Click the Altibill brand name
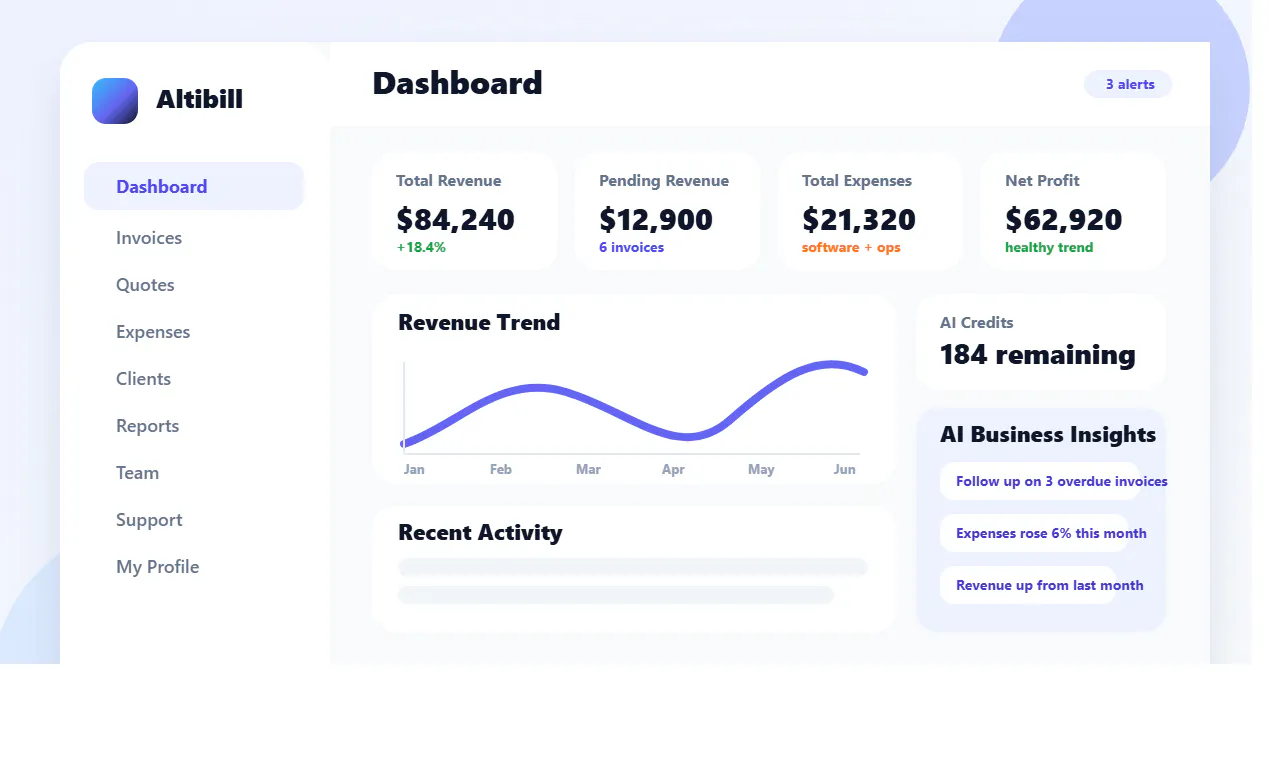 [x=199, y=100]
